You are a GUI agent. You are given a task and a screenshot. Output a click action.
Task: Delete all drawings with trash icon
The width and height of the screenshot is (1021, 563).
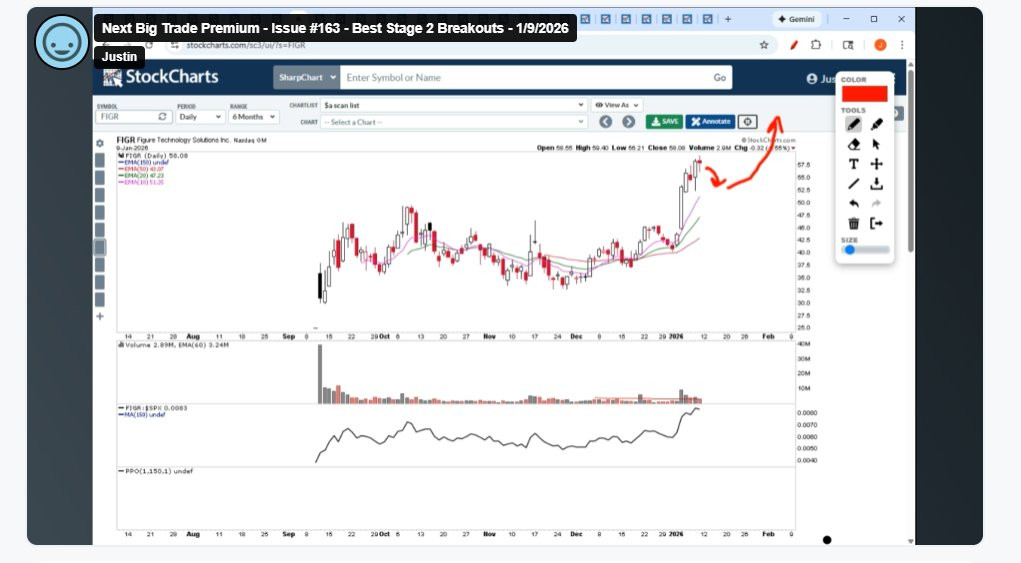tap(853, 224)
